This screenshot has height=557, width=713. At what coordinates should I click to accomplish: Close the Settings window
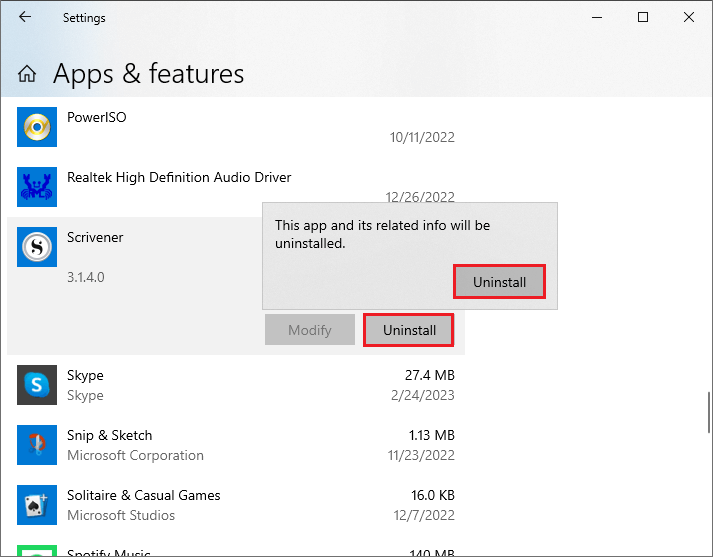(x=689, y=17)
